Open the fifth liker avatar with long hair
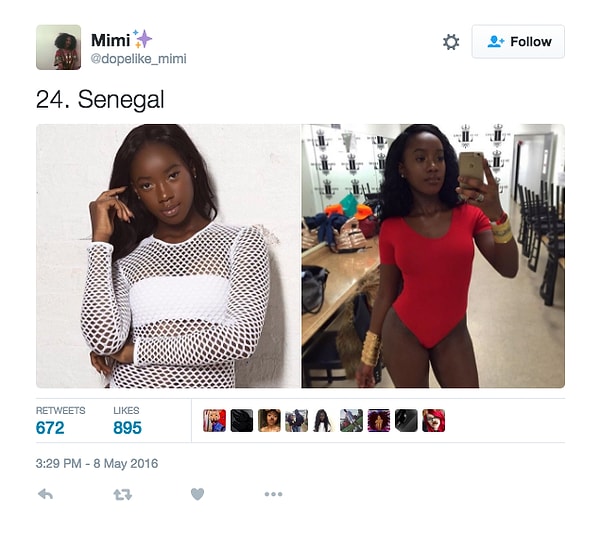Image resolution: width=600 pixels, height=533 pixels. click(x=324, y=421)
